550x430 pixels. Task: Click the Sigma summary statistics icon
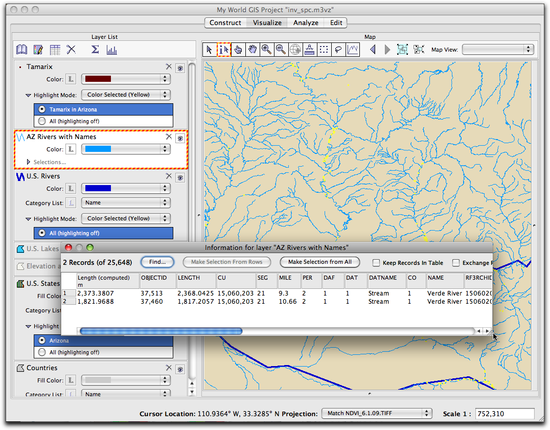point(95,49)
